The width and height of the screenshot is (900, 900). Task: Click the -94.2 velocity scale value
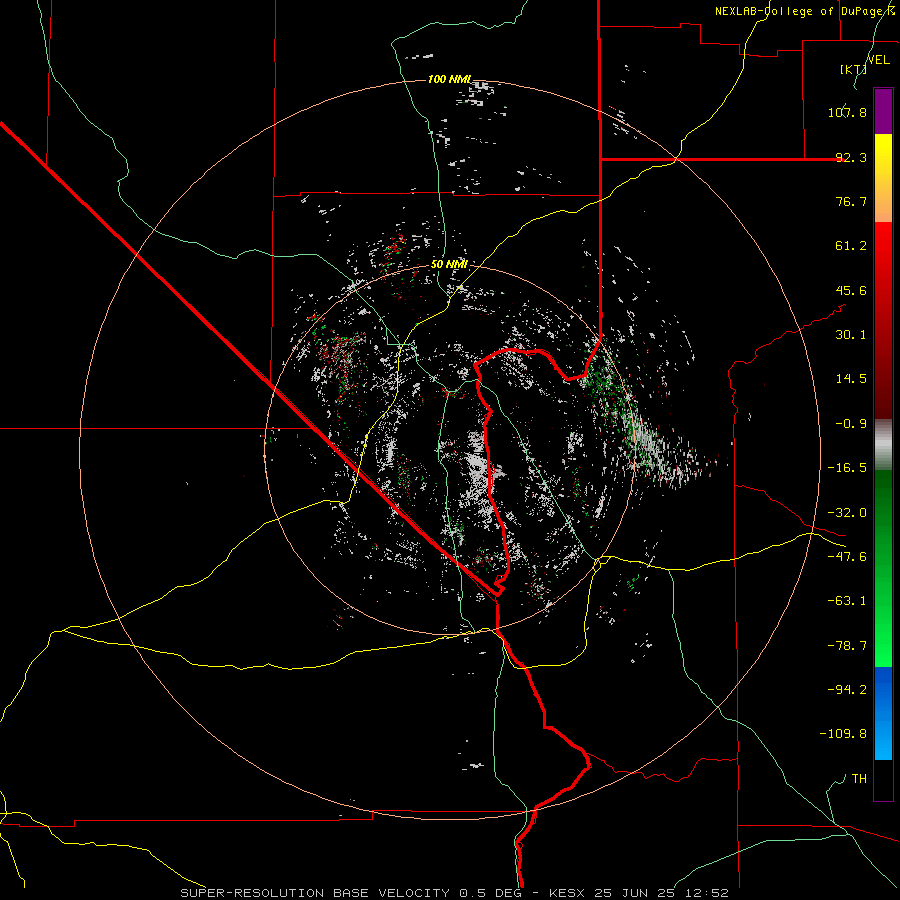pyautogui.click(x=847, y=690)
